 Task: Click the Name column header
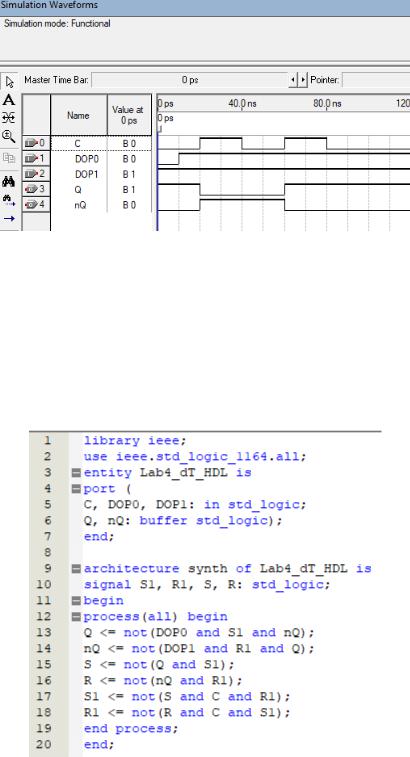coord(79,115)
